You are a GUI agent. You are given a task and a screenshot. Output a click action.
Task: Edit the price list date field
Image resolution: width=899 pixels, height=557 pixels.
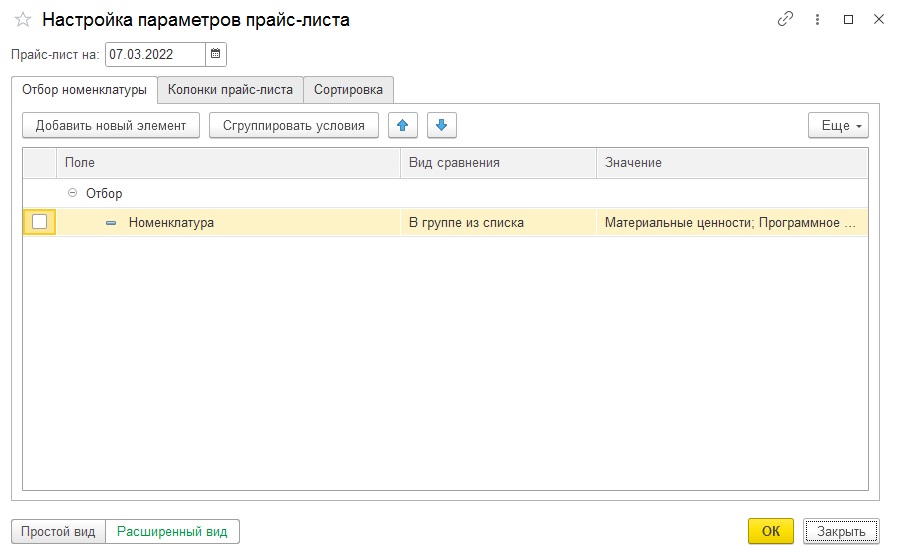[155, 54]
